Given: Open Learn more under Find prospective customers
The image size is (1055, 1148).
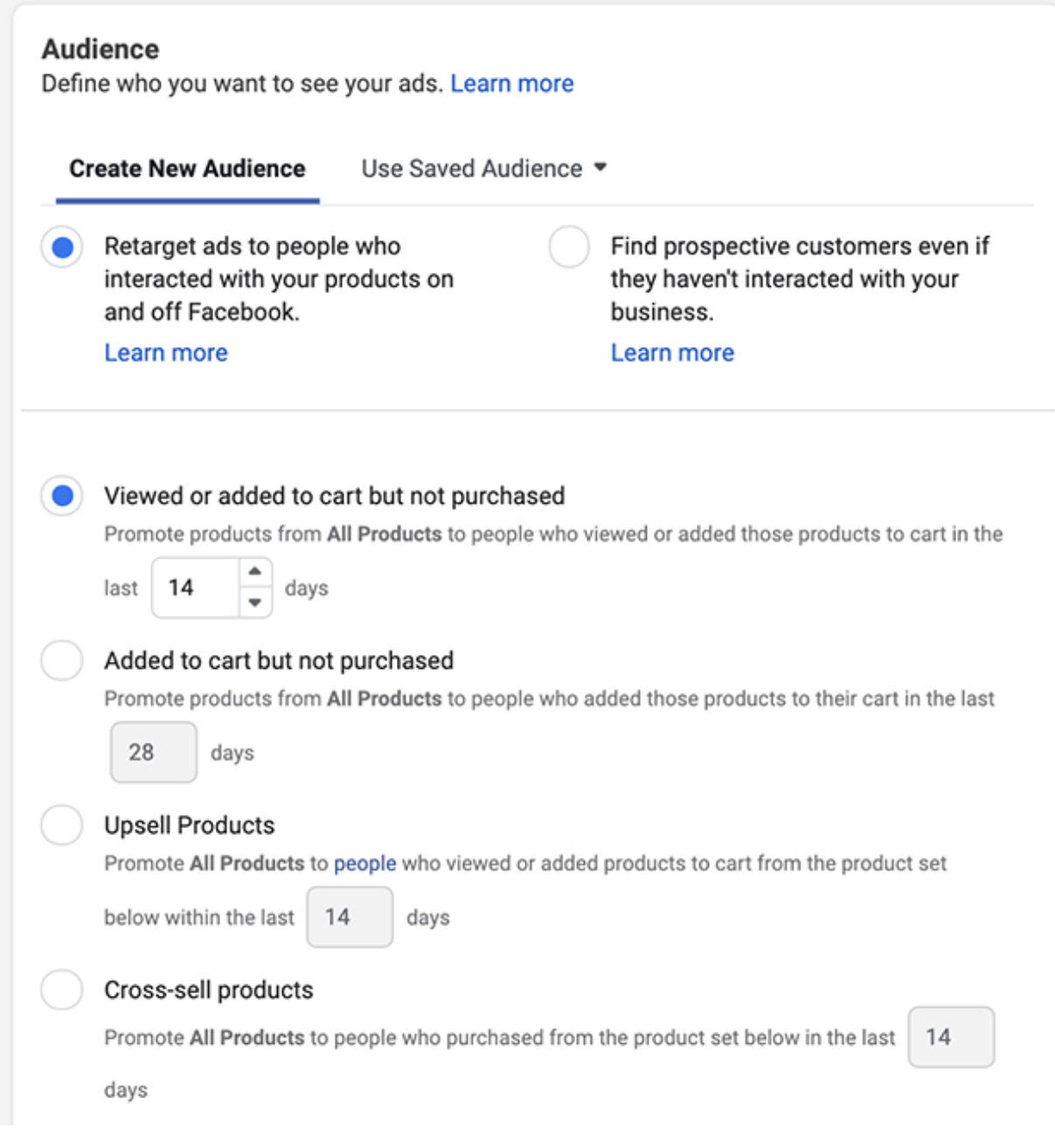Looking at the screenshot, I should click(x=672, y=352).
